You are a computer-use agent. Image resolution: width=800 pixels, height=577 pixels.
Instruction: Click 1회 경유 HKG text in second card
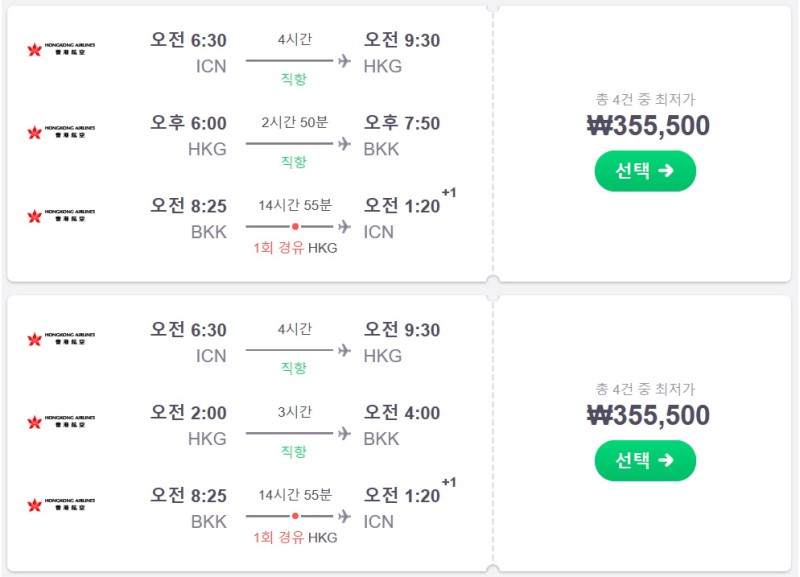coord(295,538)
